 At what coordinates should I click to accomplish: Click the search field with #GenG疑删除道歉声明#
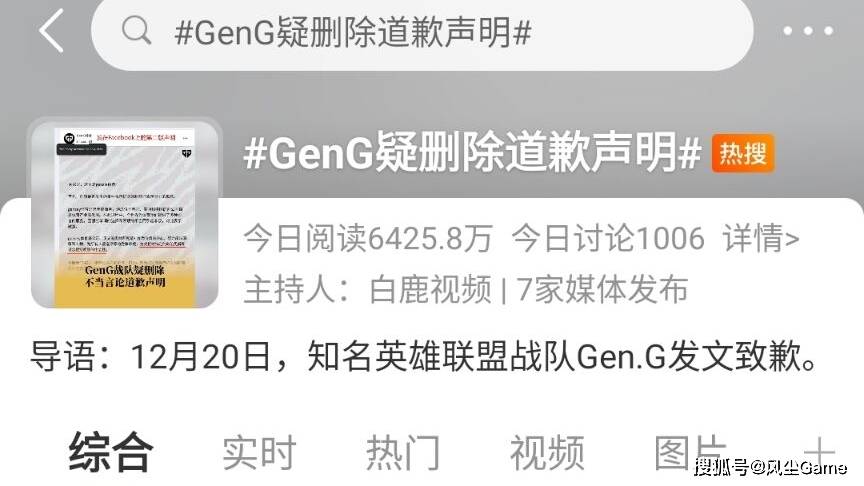coord(422,32)
